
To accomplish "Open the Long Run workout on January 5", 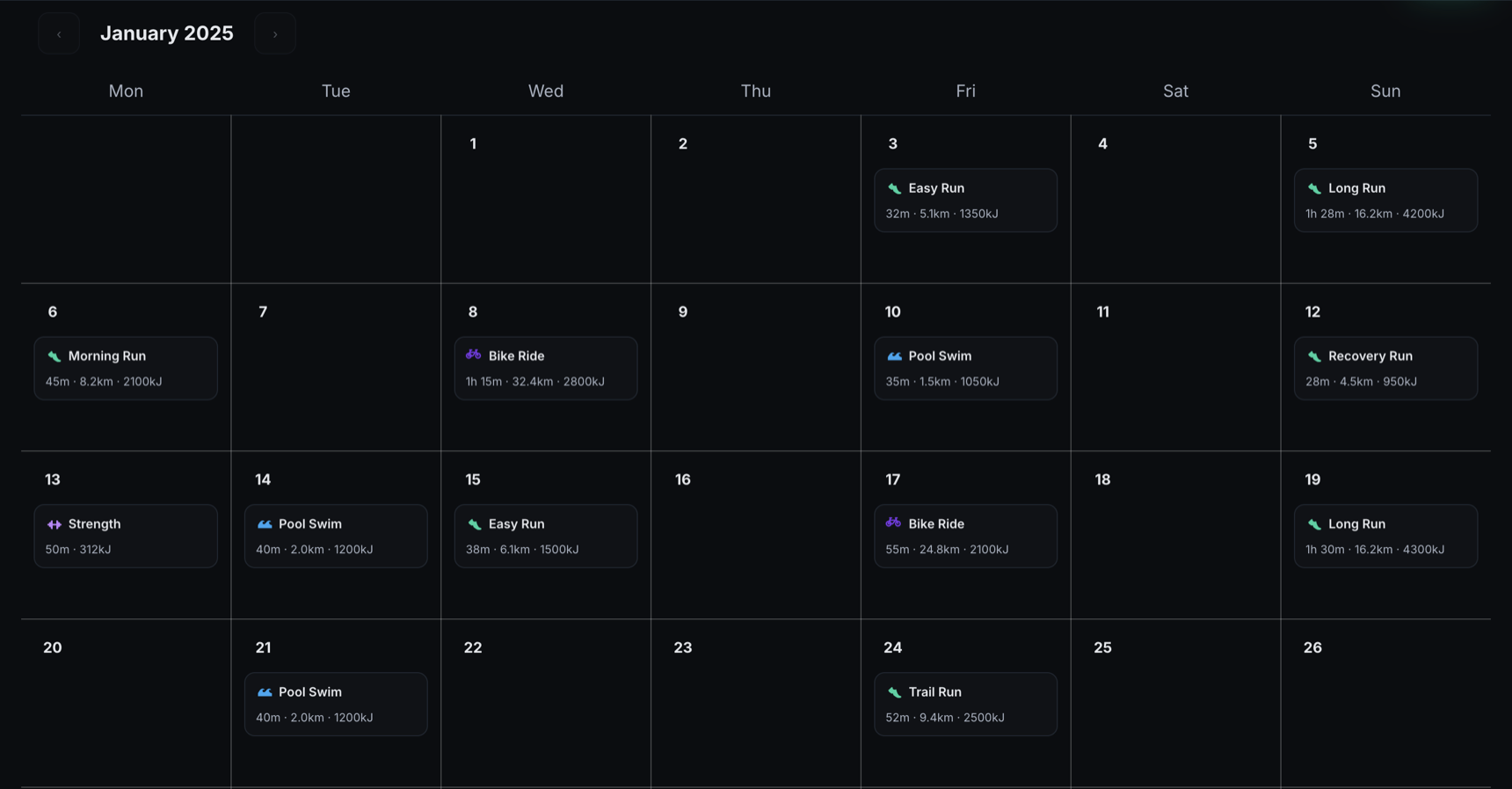I will point(1385,201).
